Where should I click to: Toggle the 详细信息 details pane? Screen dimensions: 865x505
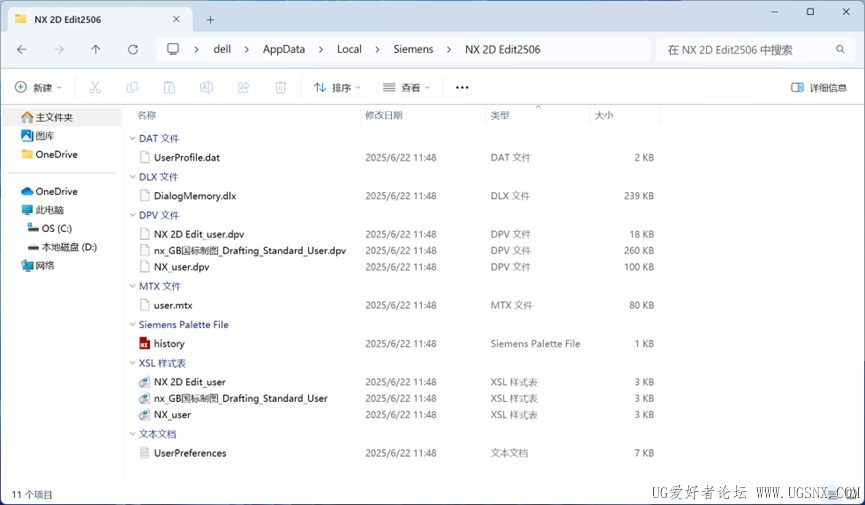(819, 87)
